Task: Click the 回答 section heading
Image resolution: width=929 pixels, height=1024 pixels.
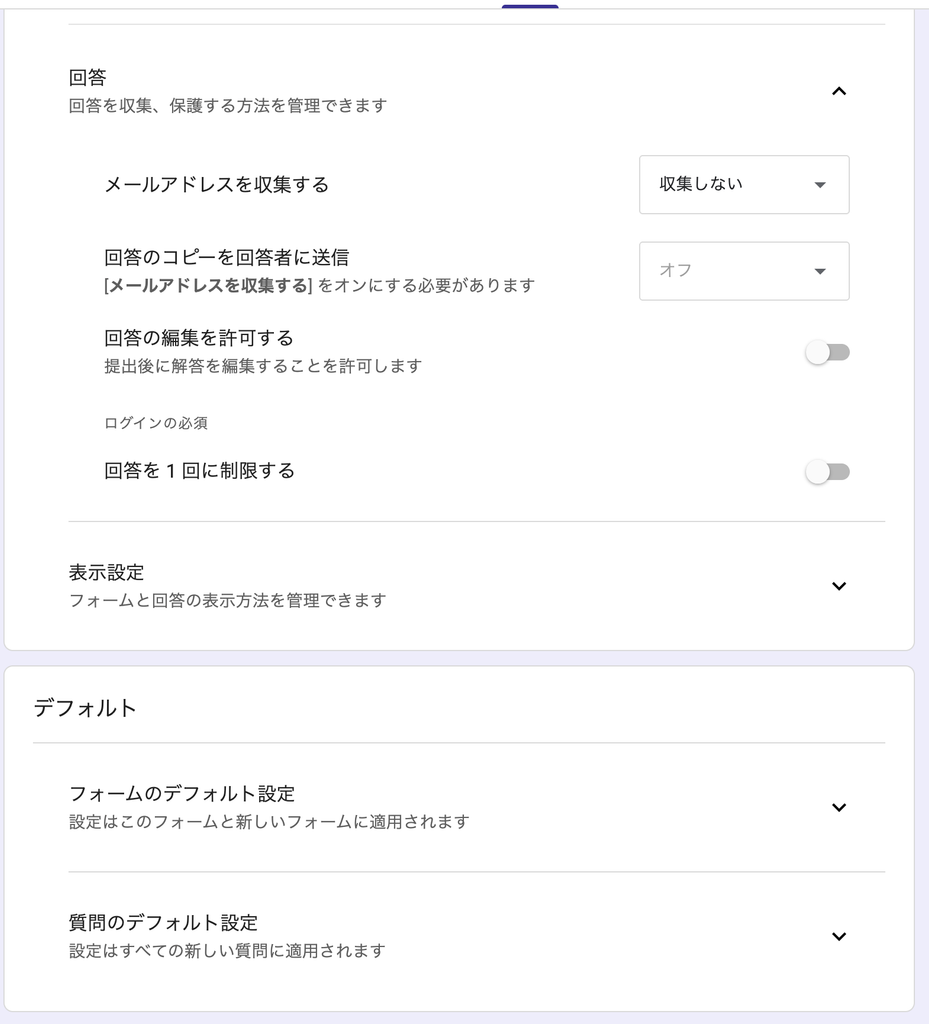Action: (x=87, y=77)
